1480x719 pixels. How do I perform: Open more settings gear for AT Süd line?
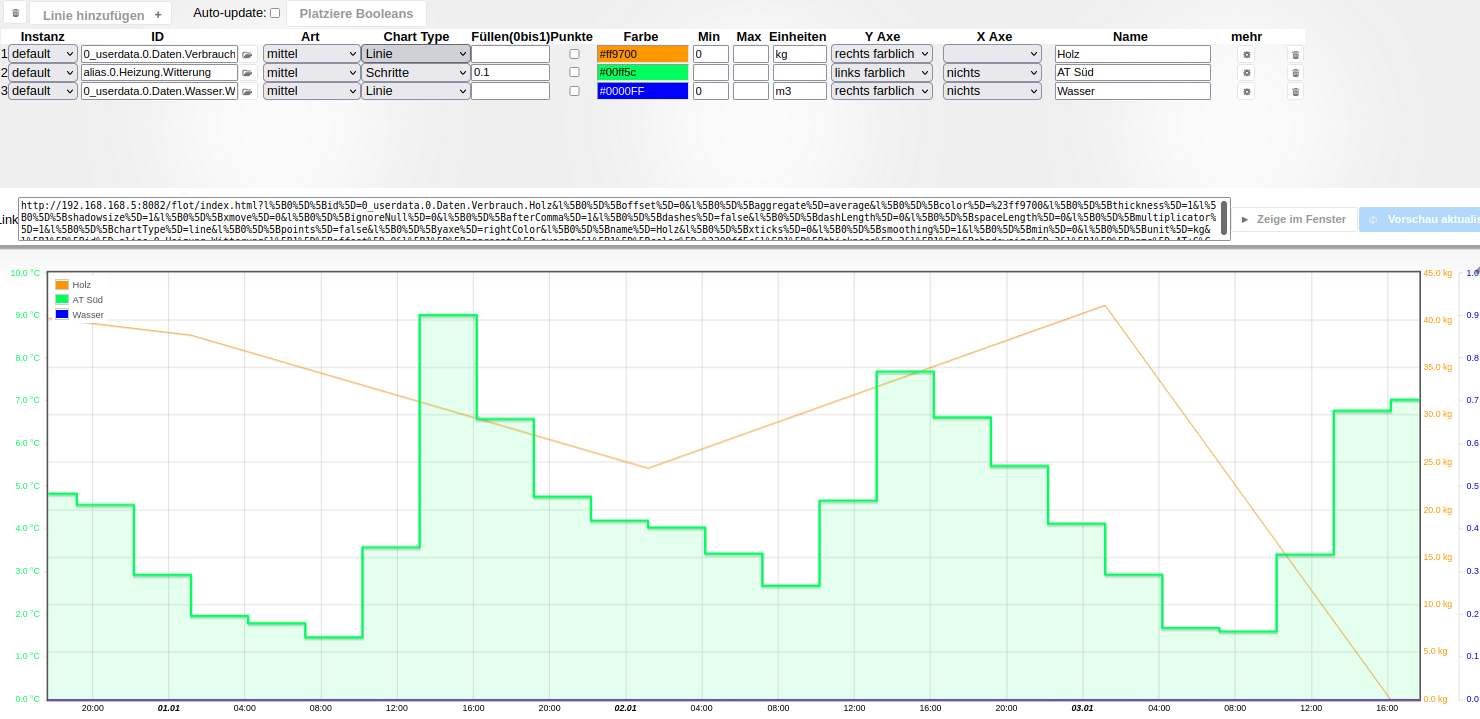(x=1246, y=73)
